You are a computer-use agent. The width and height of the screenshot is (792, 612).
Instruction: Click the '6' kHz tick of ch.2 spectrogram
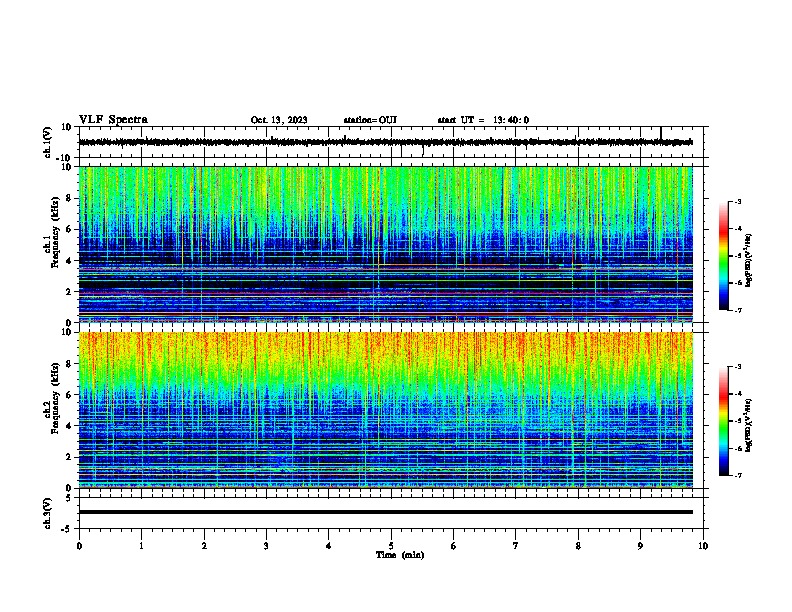pos(69,395)
